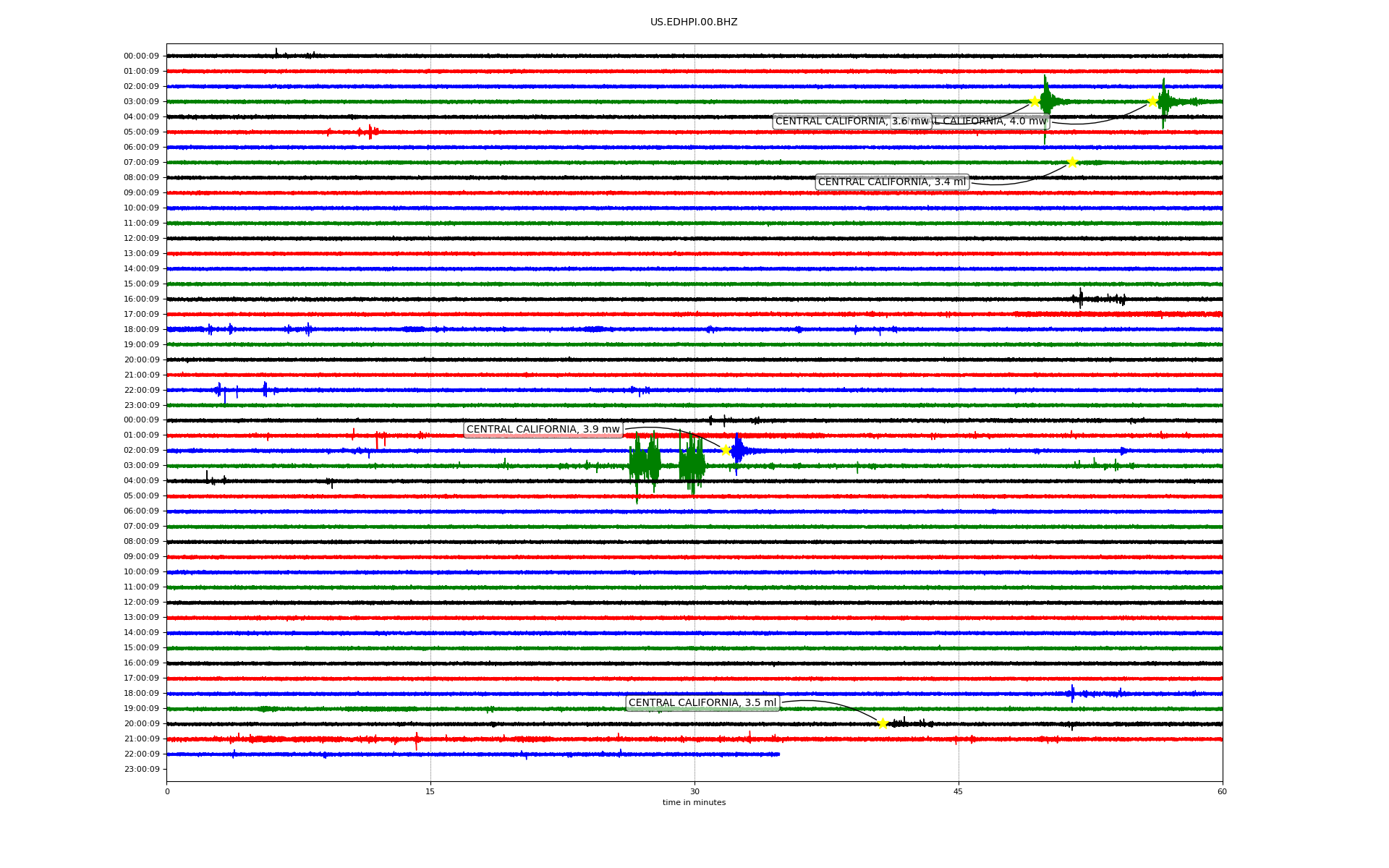
Task: Click the 45 minute tick label
Action: click(x=959, y=791)
